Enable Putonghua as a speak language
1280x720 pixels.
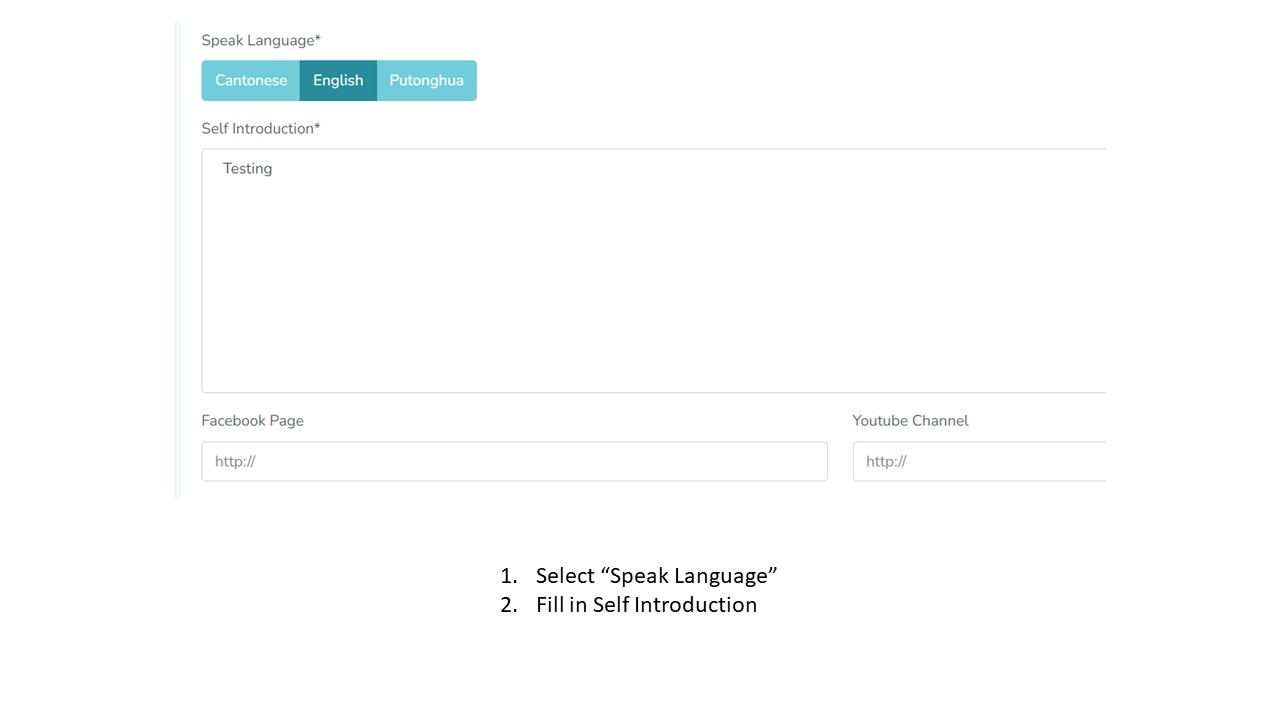[426, 81]
